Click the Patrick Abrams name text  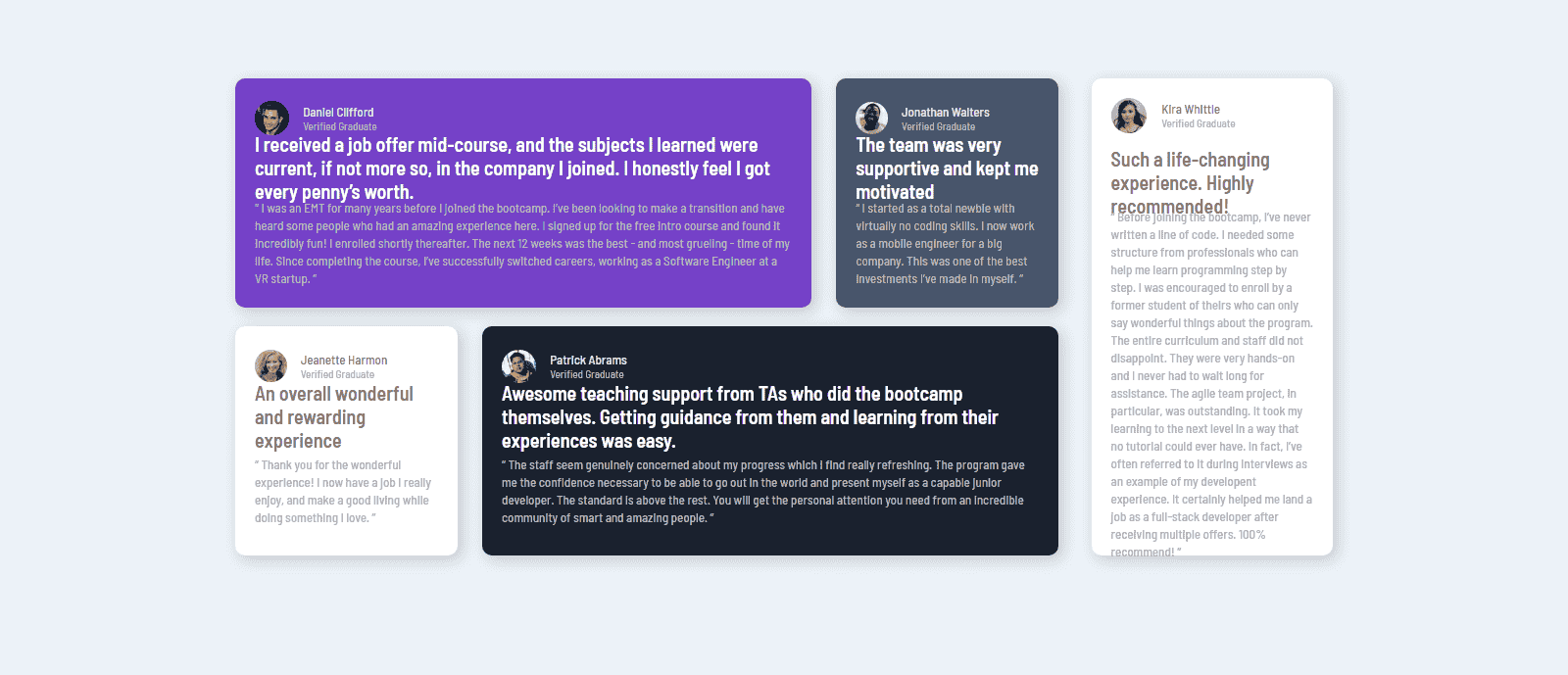tap(588, 361)
